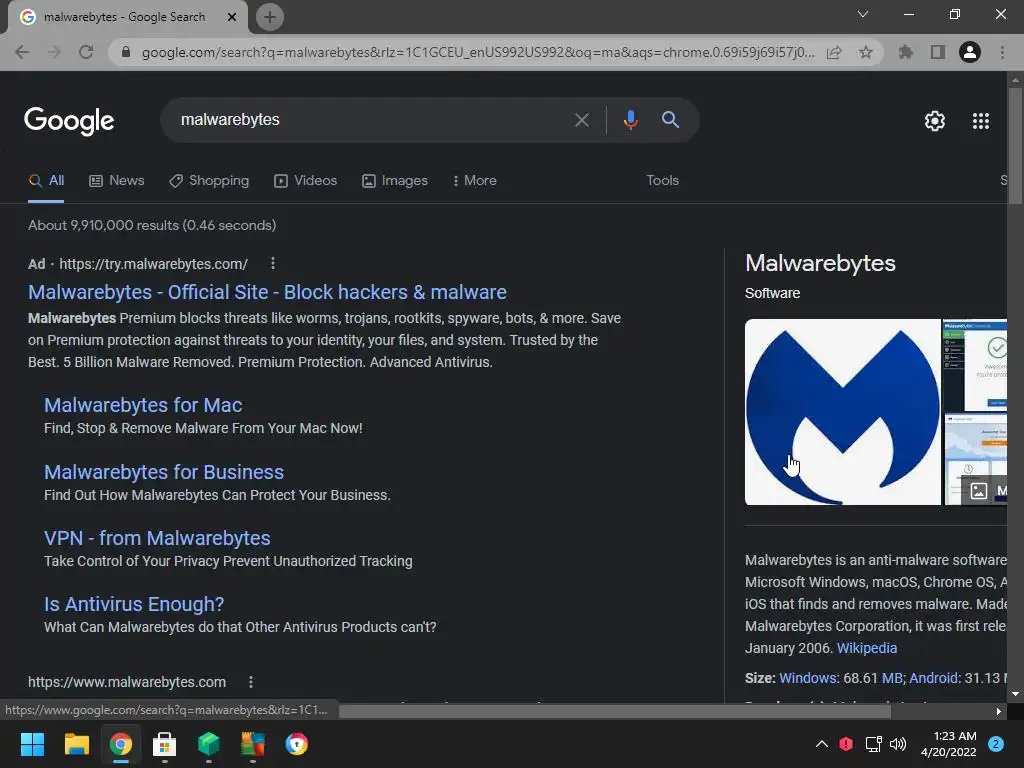Screen dimensions: 1024x768
Task: Clear the search box with X
Action: click(581, 120)
